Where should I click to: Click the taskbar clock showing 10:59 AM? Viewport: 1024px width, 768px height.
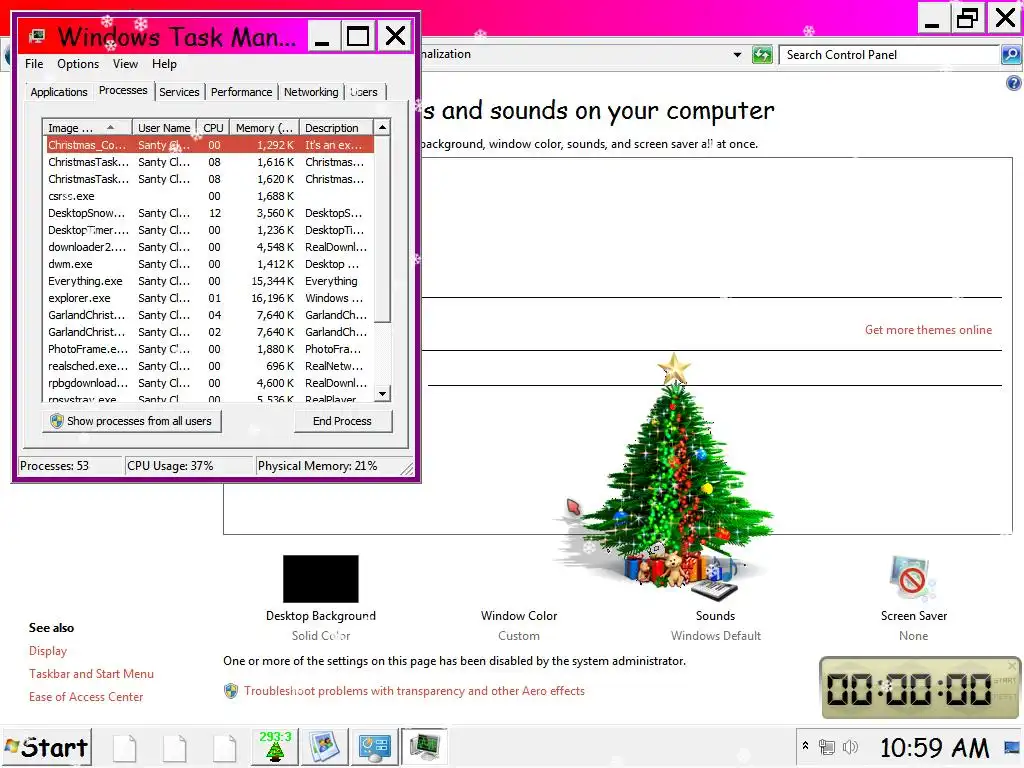click(x=934, y=747)
